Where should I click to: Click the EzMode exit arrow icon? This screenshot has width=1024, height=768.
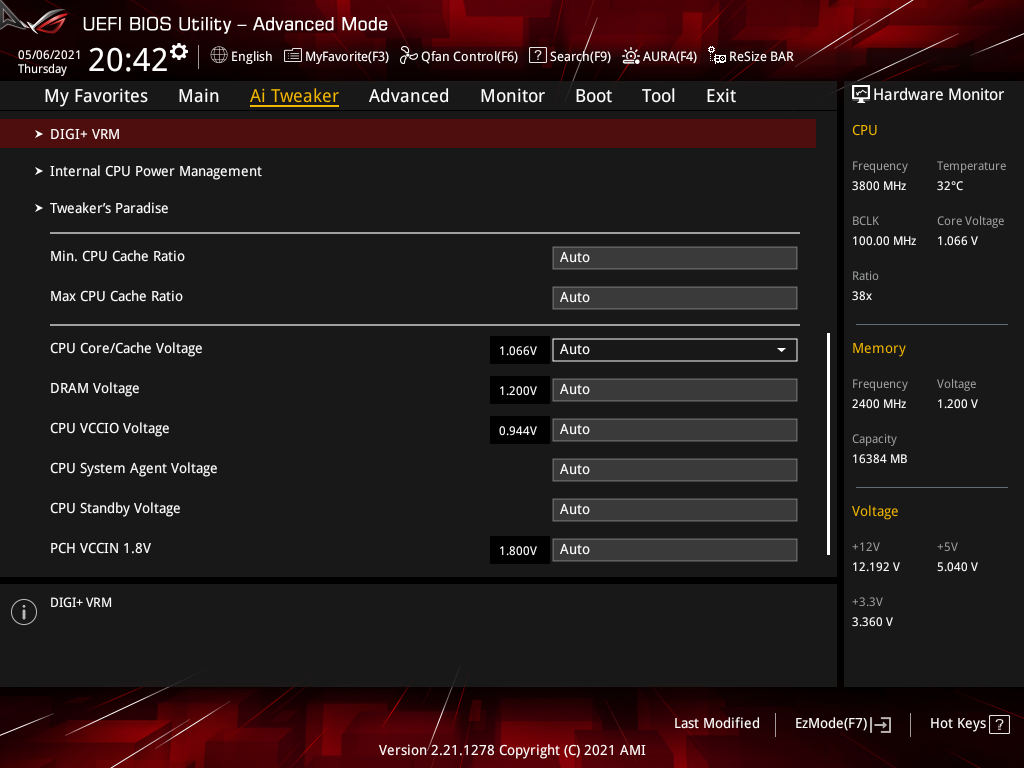pos(882,724)
